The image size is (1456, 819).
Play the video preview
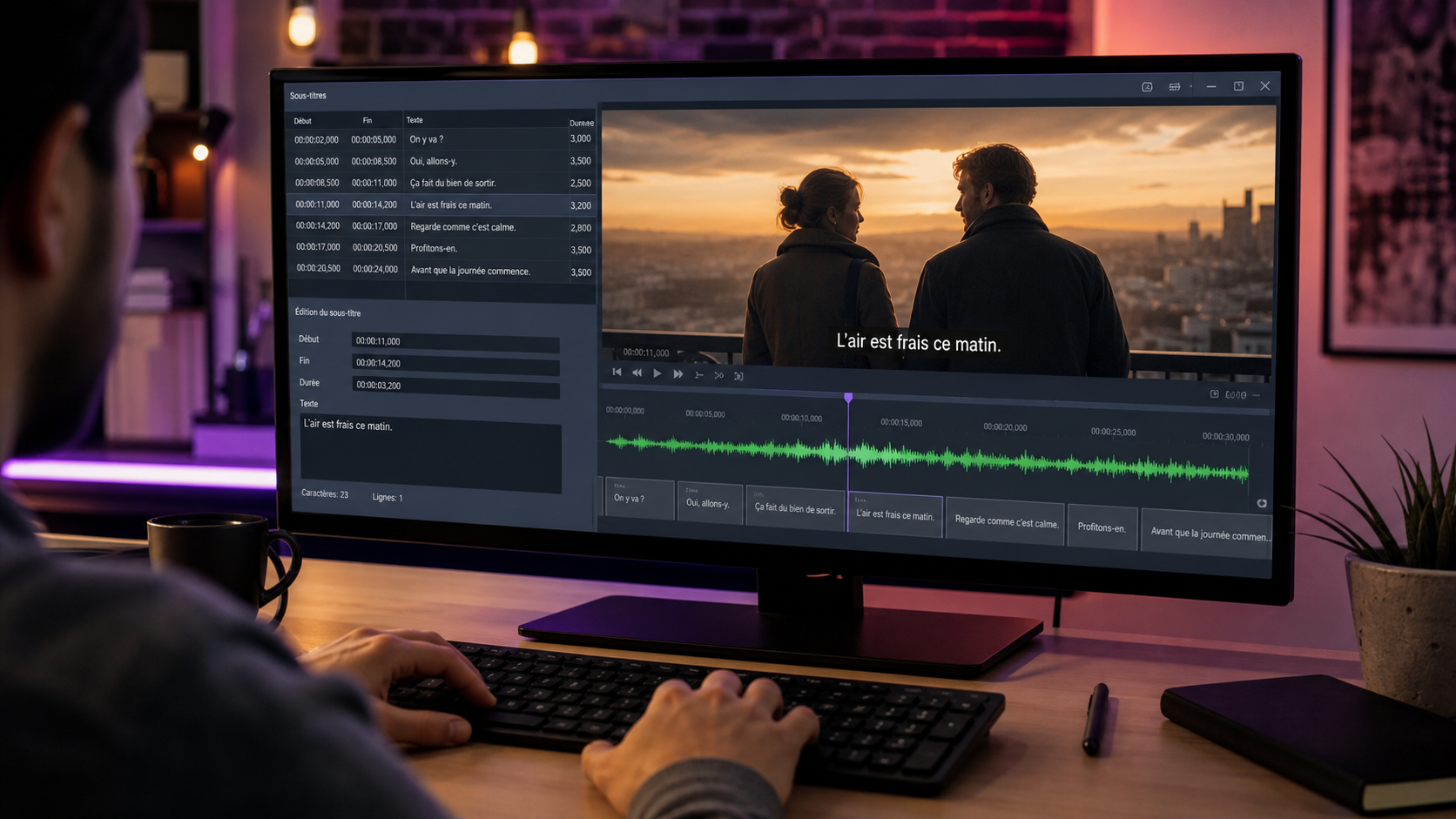click(657, 373)
